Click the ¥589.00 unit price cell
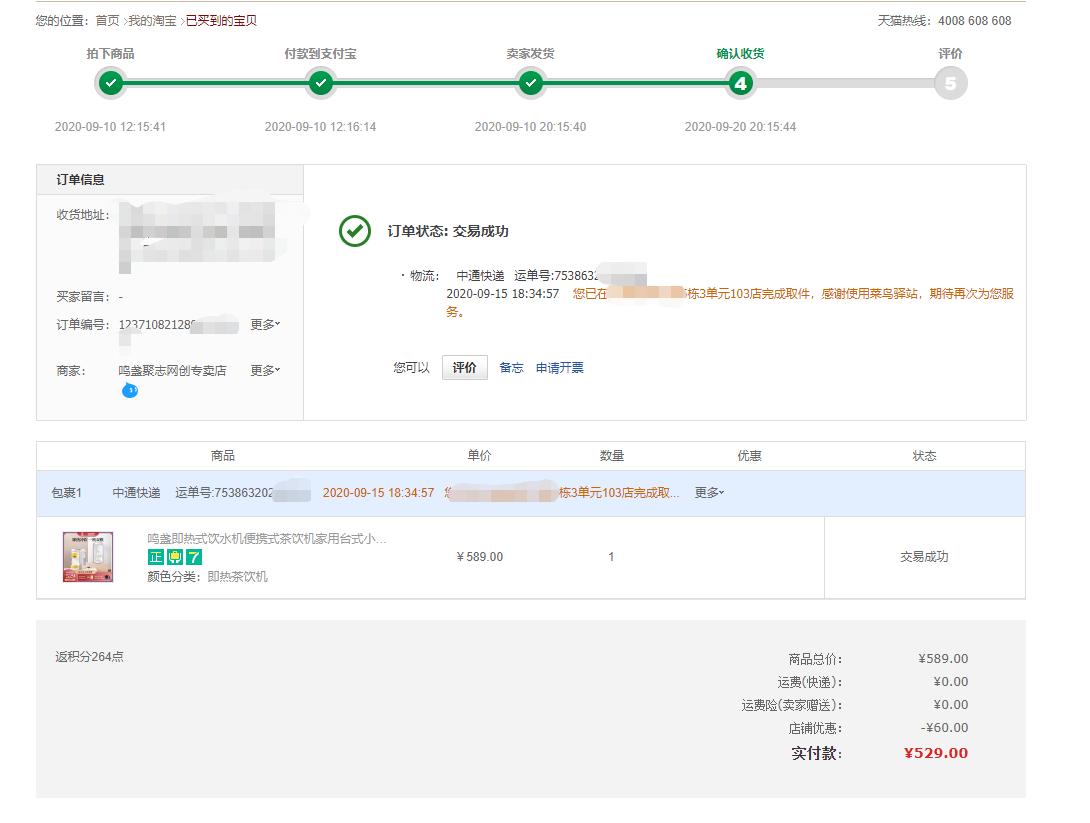The width and height of the screenshot is (1090, 823). pyautogui.click(x=480, y=557)
